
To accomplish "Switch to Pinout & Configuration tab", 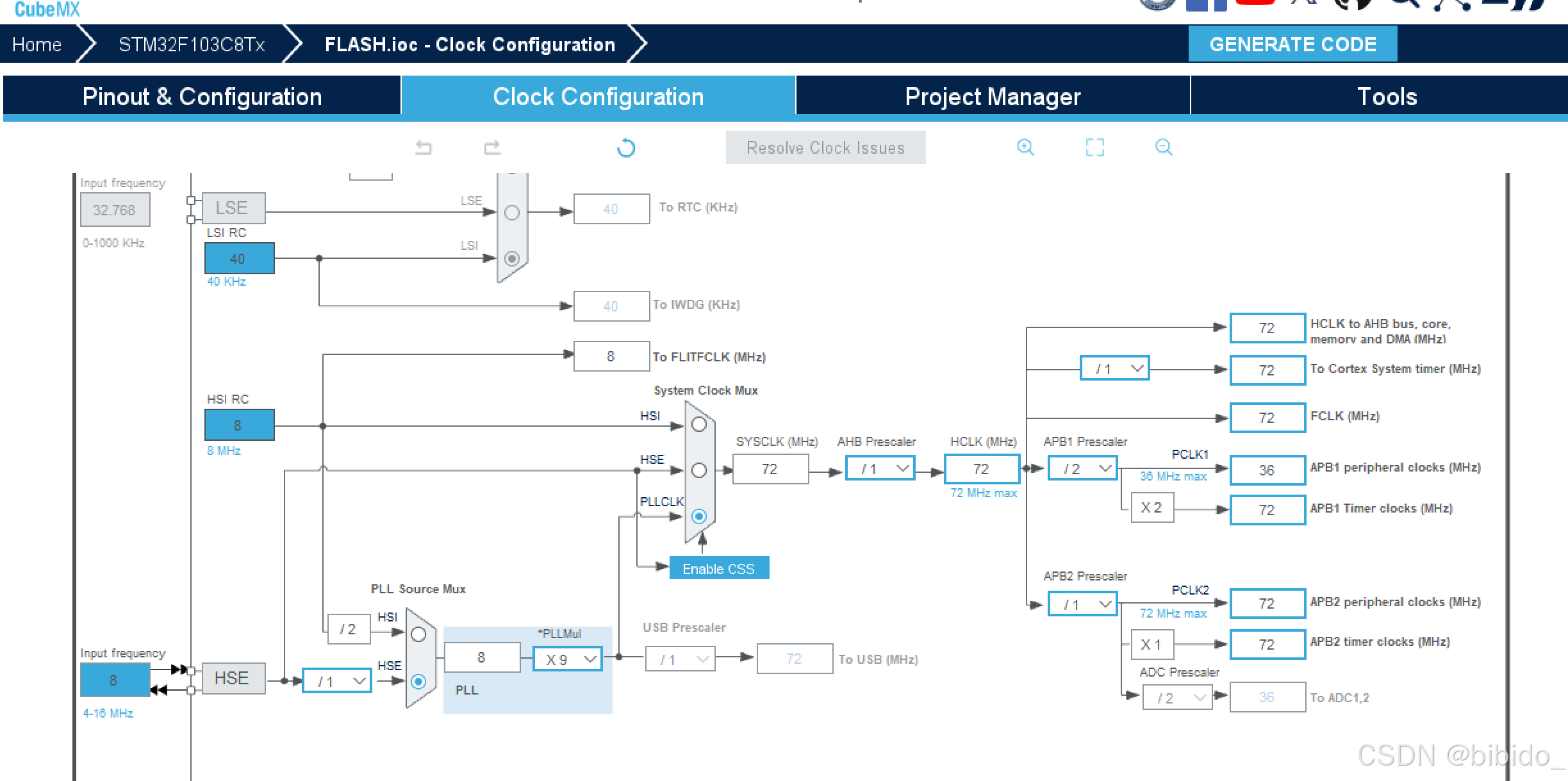I will point(202,96).
